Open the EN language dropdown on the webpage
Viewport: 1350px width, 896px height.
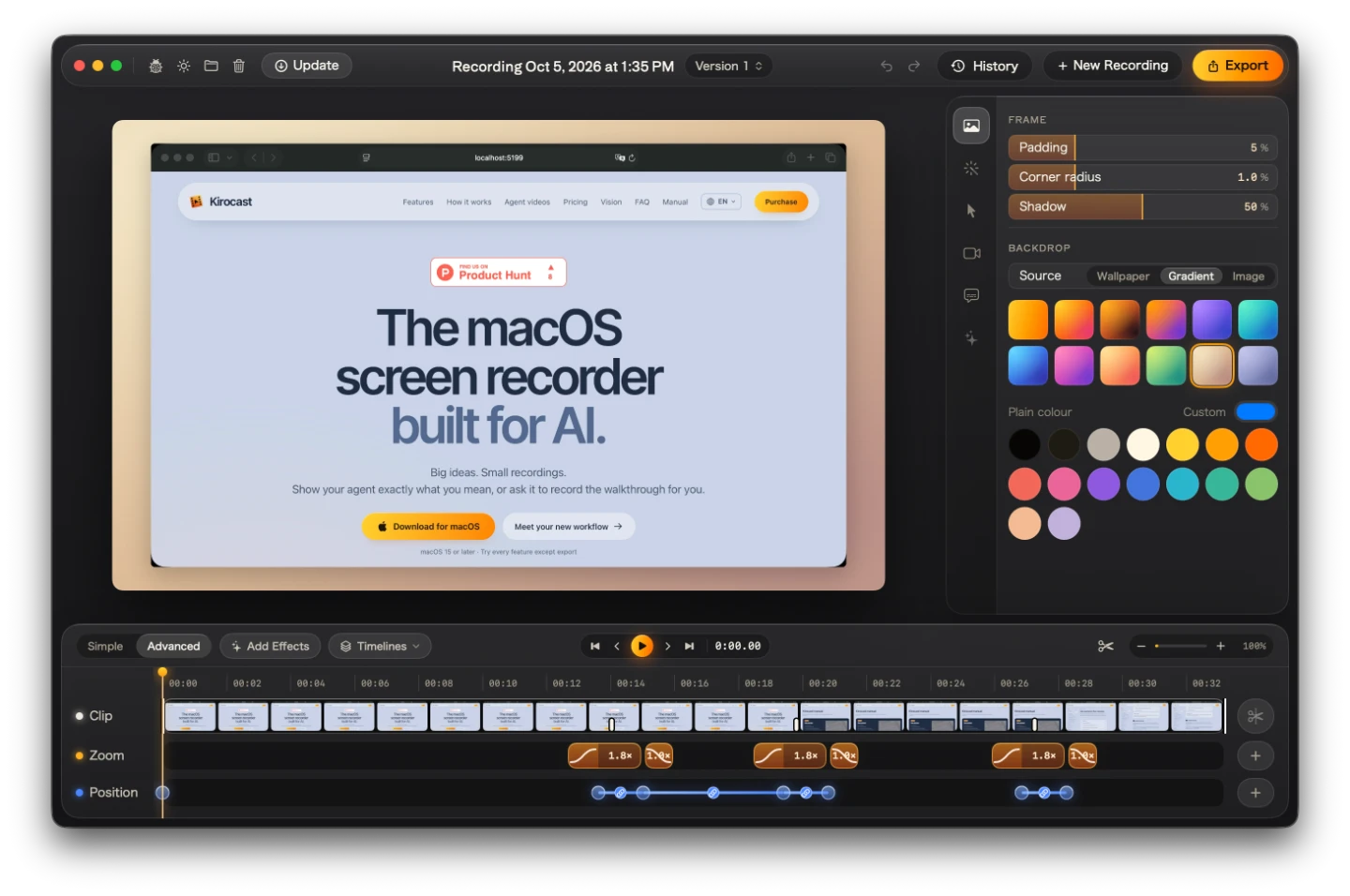(721, 202)
